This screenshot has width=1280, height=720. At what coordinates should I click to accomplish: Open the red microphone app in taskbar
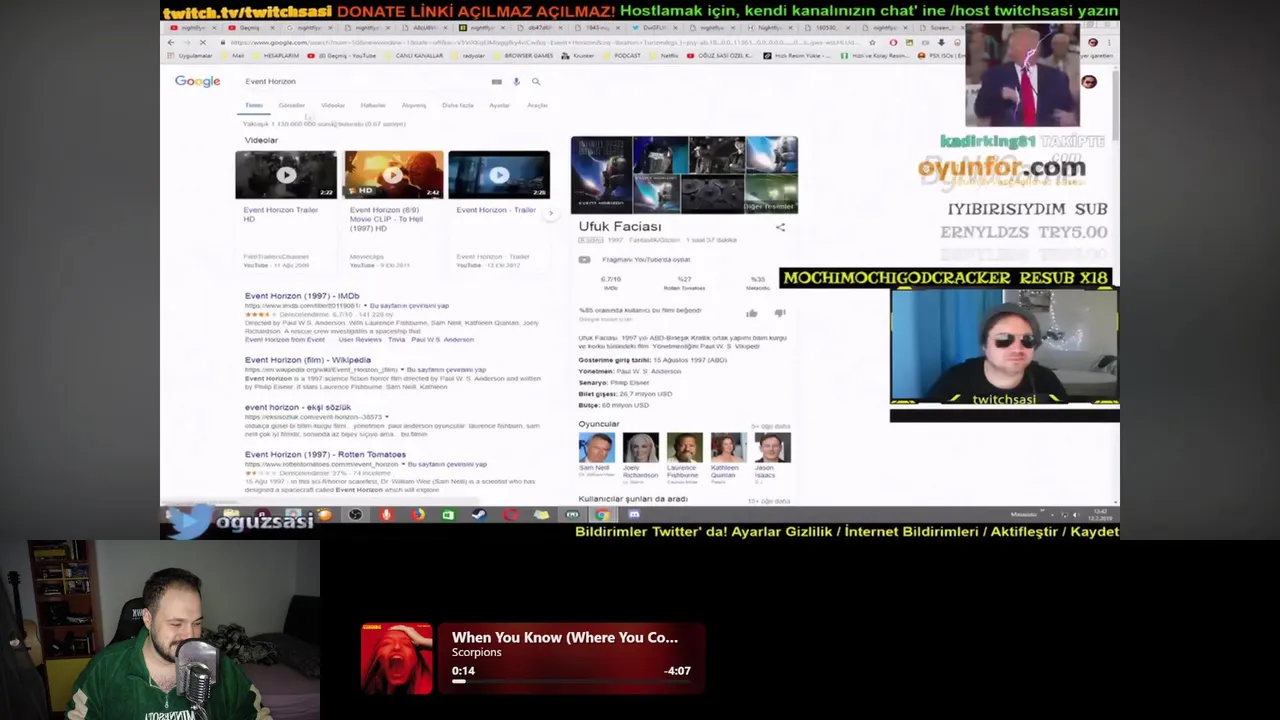click(x=386, y=515)
